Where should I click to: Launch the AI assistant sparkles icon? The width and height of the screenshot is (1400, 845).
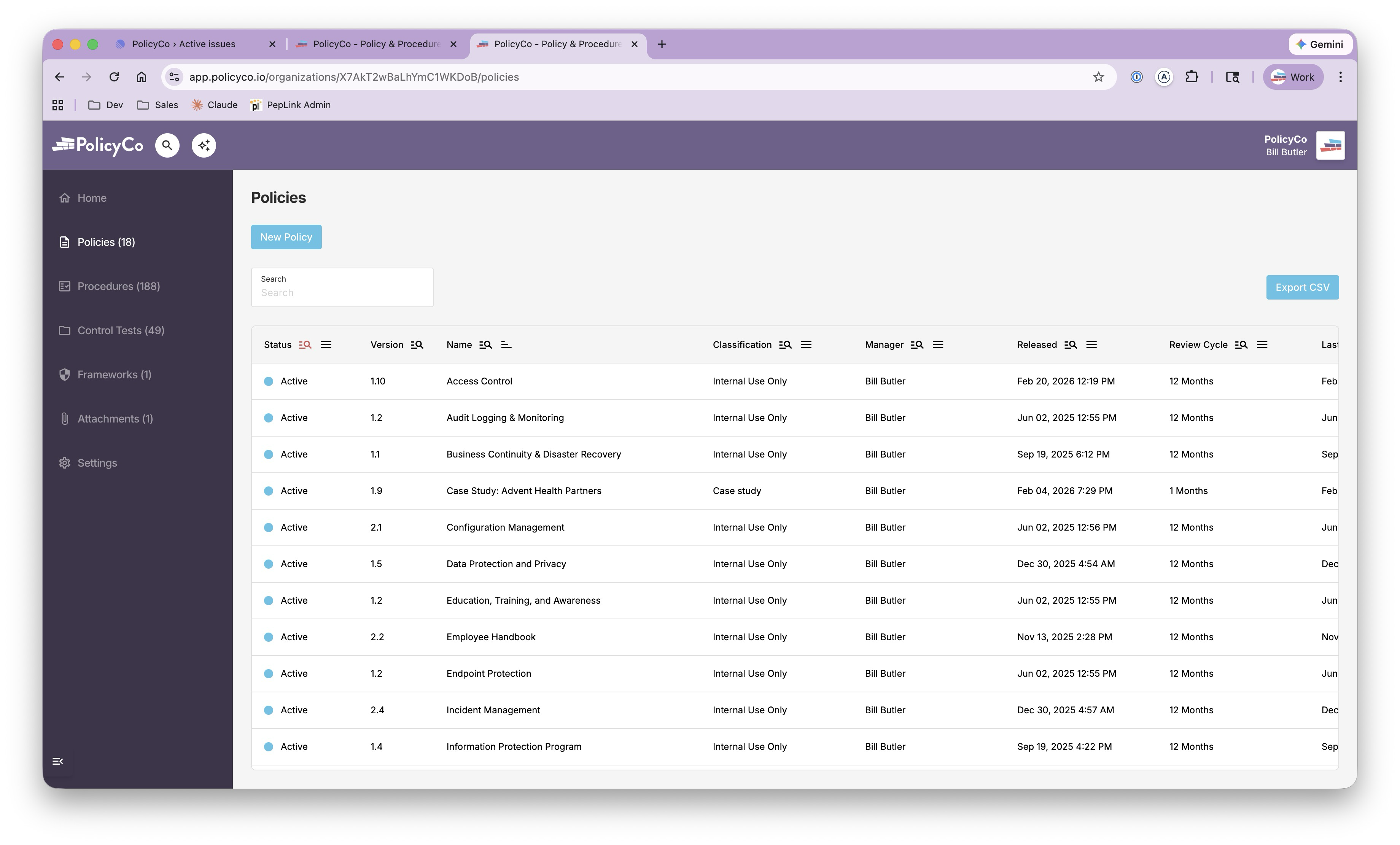tap(204, 145)
